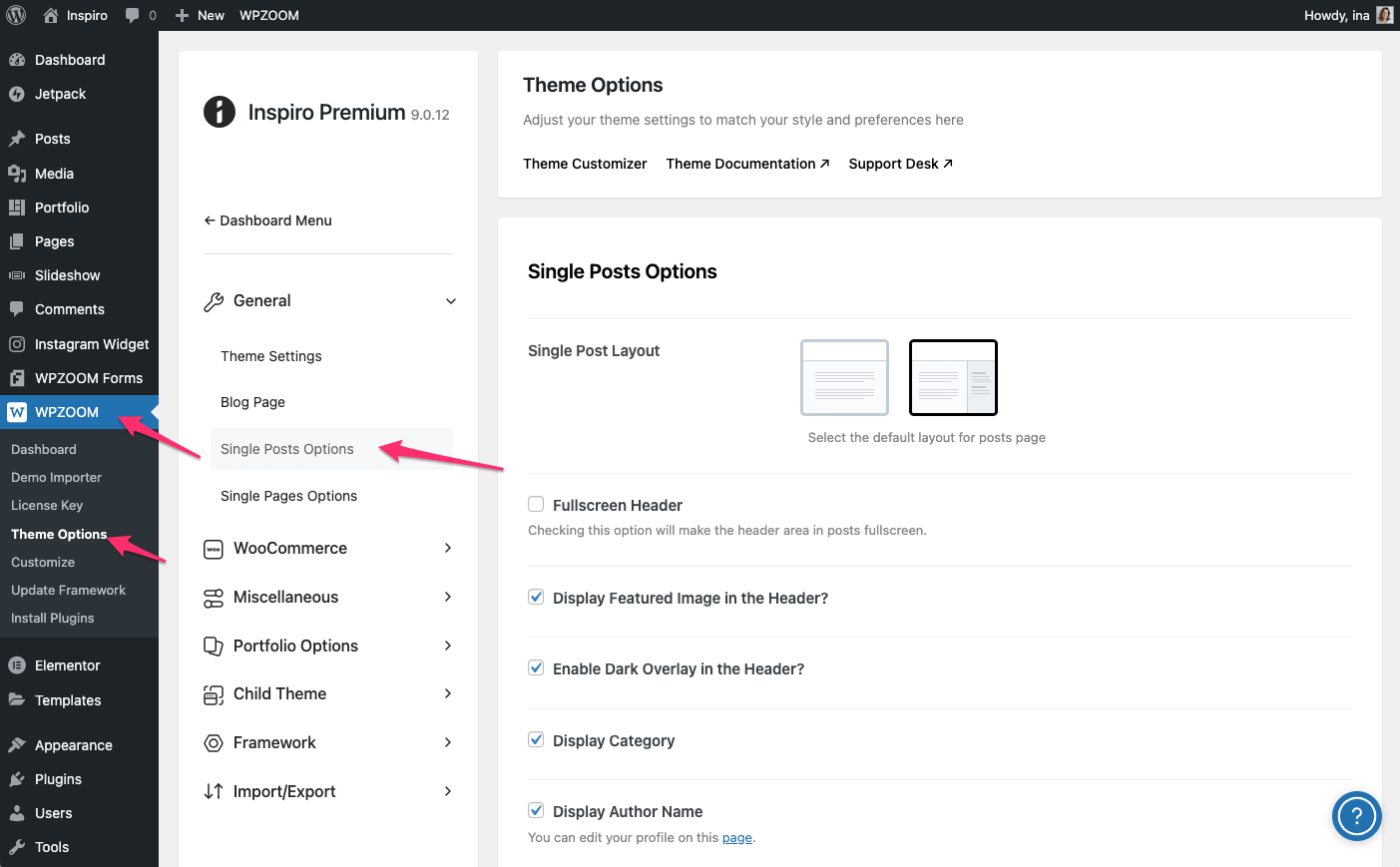
Task: Expand the Import/Export section arrow
Action: [448, 791]
